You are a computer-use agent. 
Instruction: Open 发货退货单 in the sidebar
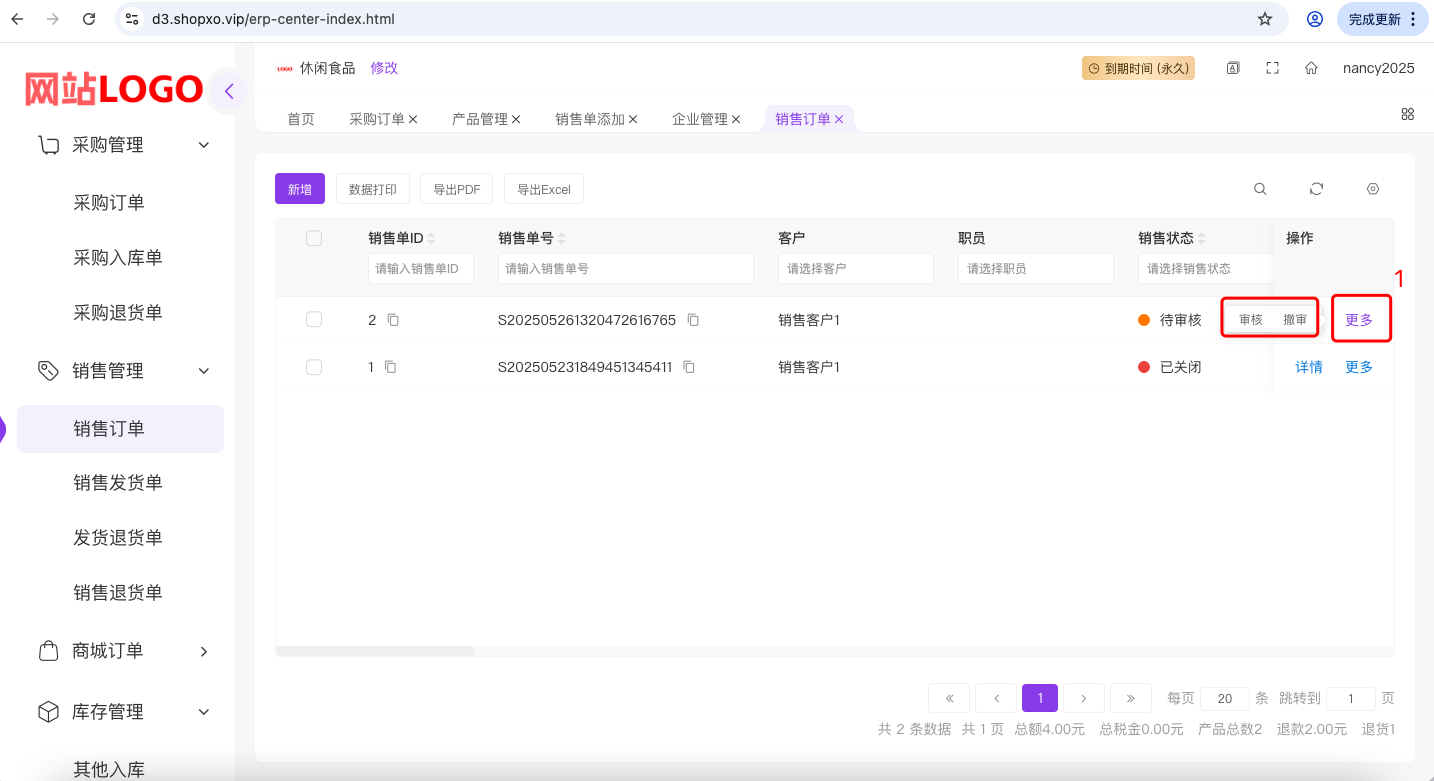click(x=118, y=538)
